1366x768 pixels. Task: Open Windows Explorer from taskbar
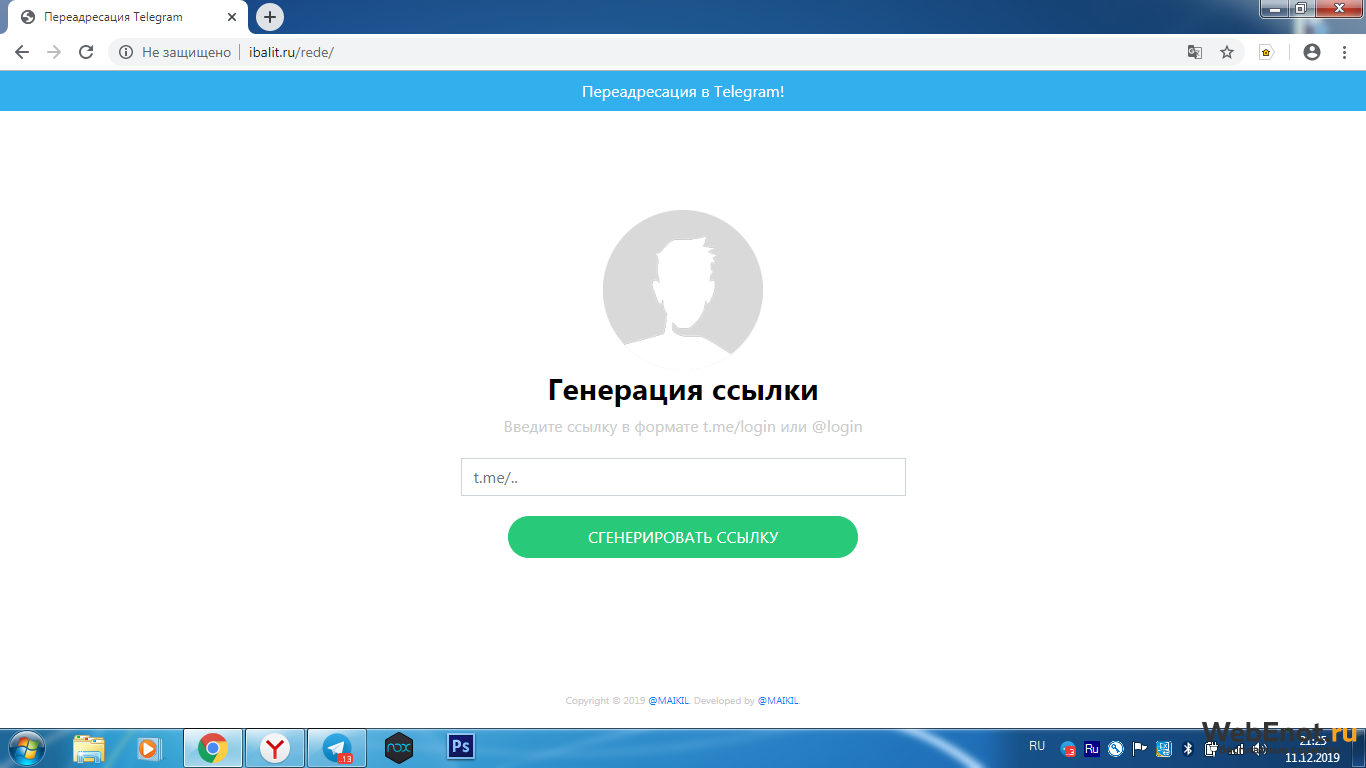89,748
